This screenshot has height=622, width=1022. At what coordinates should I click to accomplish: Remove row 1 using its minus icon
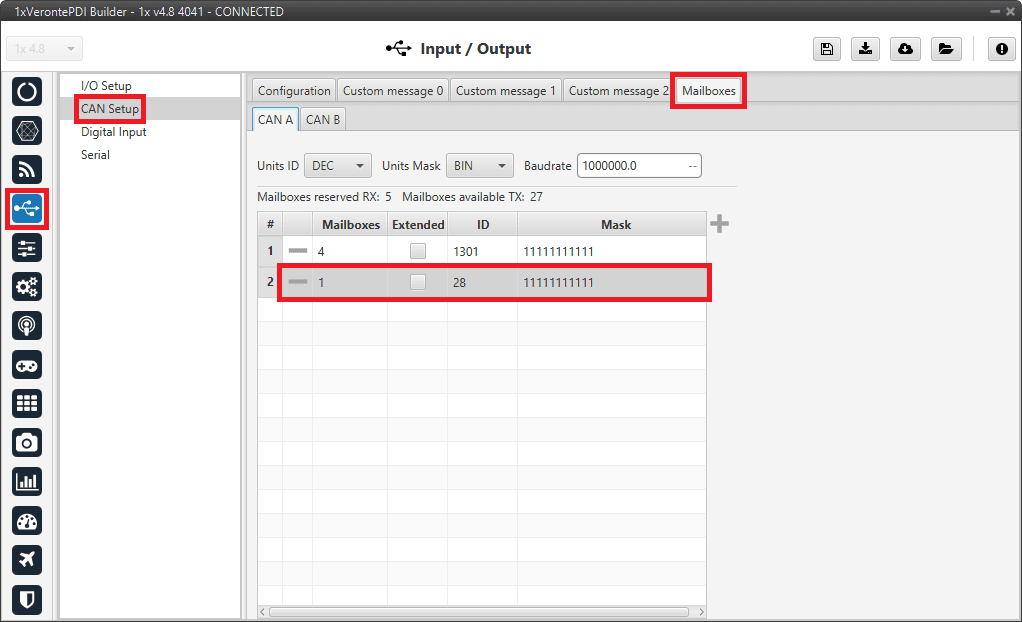(298, 251)
